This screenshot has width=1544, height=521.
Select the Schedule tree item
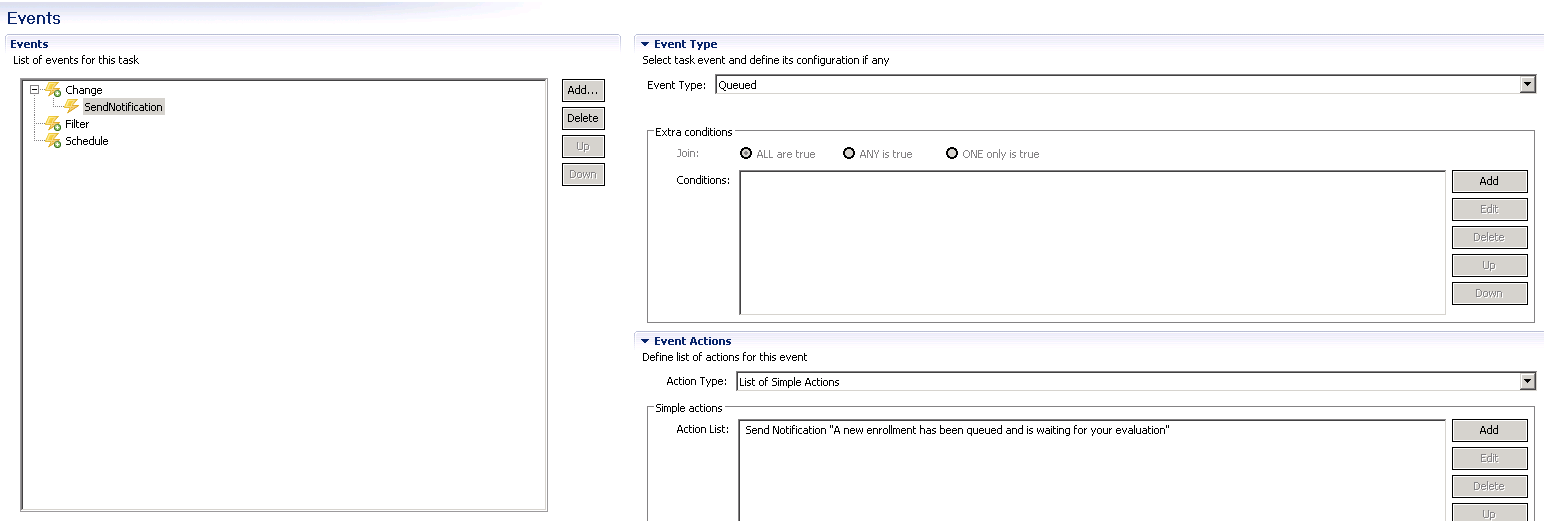point(87,141)
